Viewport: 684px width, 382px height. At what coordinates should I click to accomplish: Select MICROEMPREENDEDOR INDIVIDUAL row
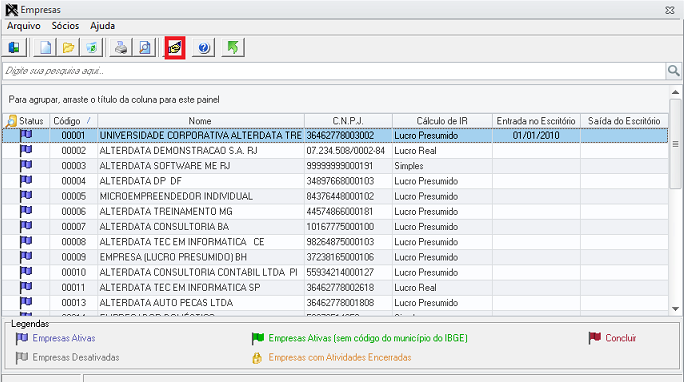coord(335,196)
